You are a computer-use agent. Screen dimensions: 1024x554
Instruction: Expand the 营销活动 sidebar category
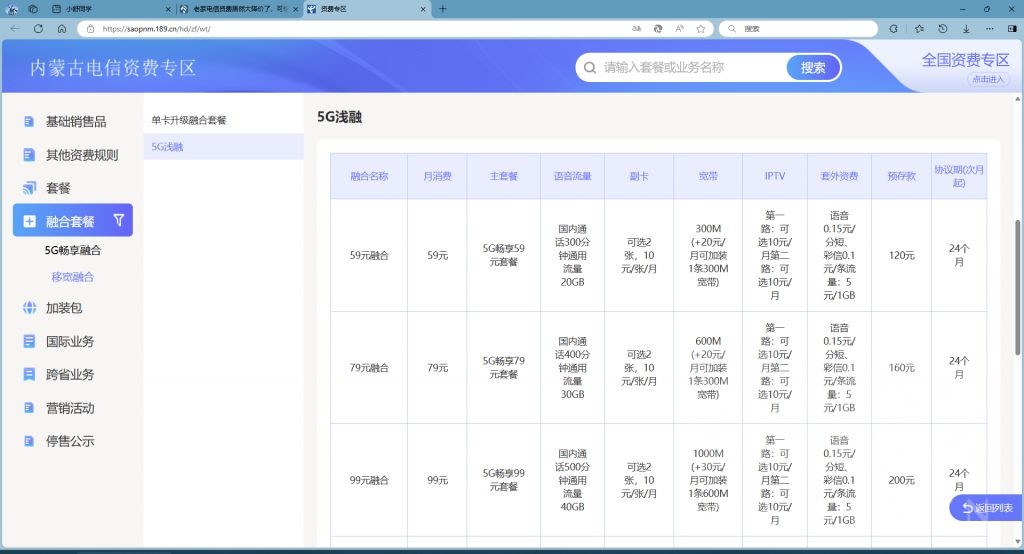tap(70, 408)
